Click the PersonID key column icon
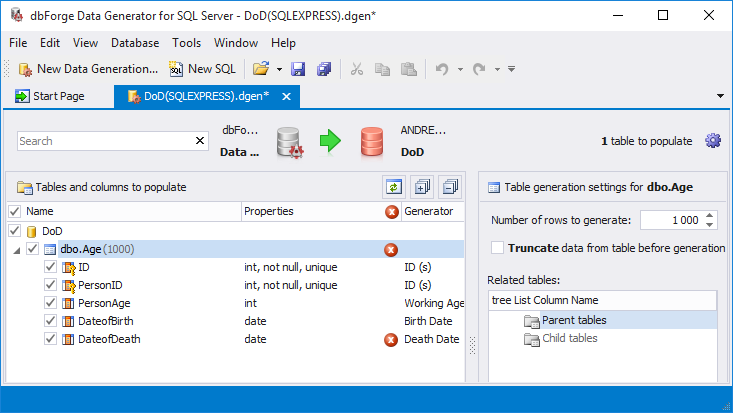This screenshot has height=413, width=733. coord(68,286)
